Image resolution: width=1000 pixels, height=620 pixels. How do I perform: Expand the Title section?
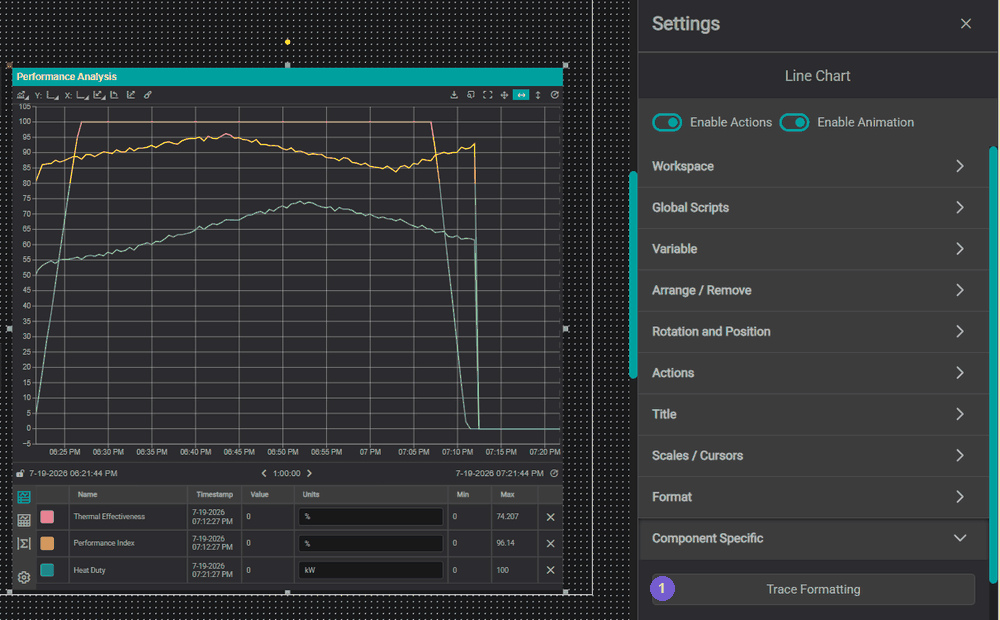click(x=813, y=415)
